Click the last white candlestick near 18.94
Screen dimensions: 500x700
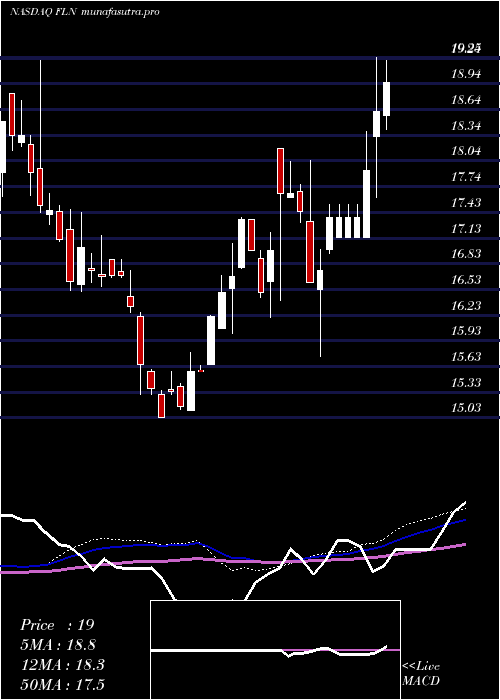[x=387, y=99]
